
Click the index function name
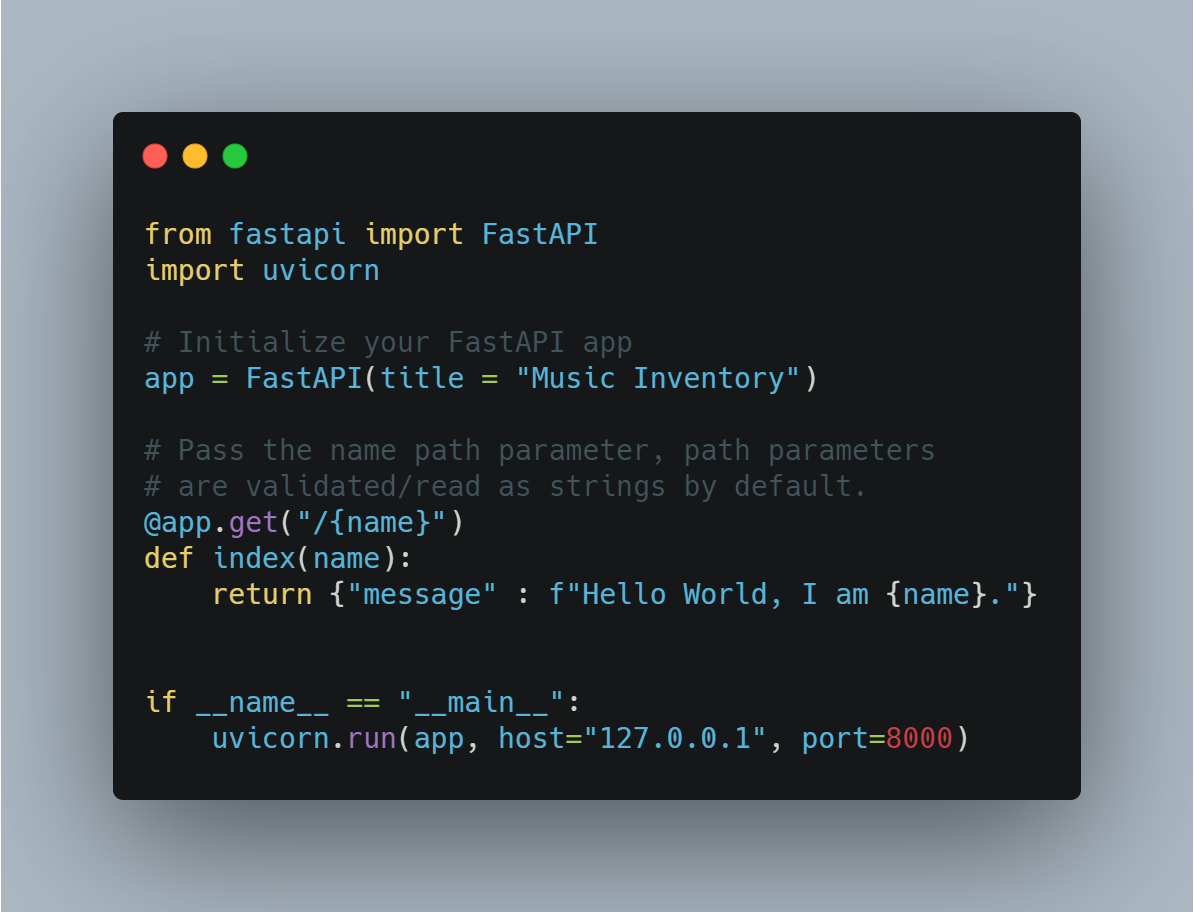point(254,559)
